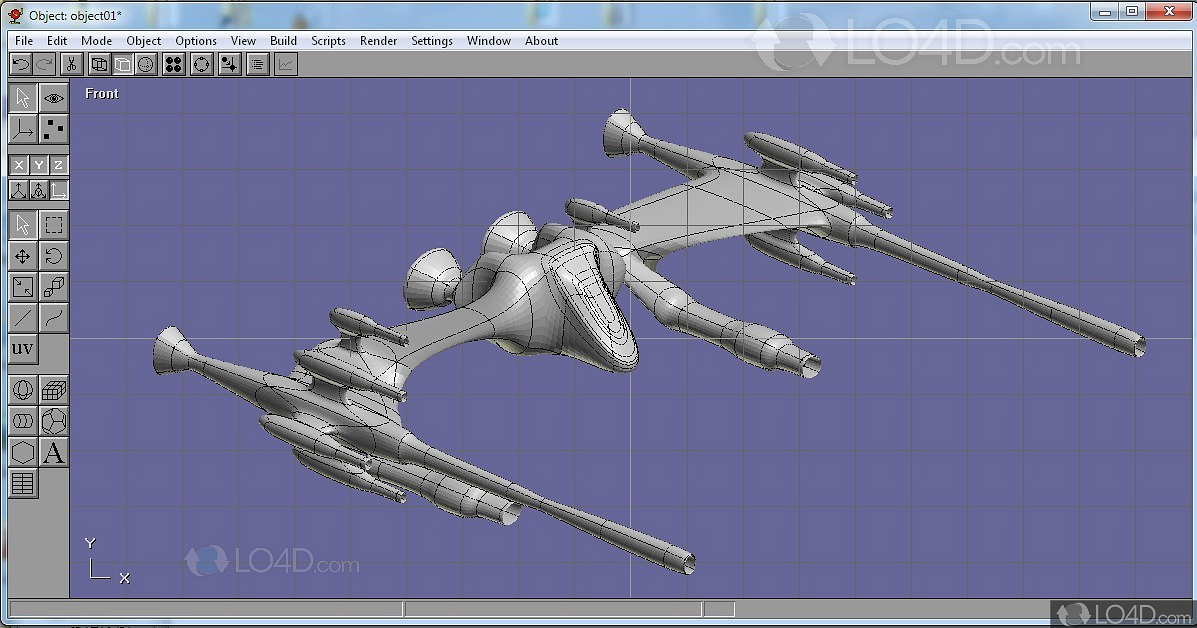Choose the dashed-rectangle Drag Select tool
Screen dimensions: 1197x628
[53, 225]
